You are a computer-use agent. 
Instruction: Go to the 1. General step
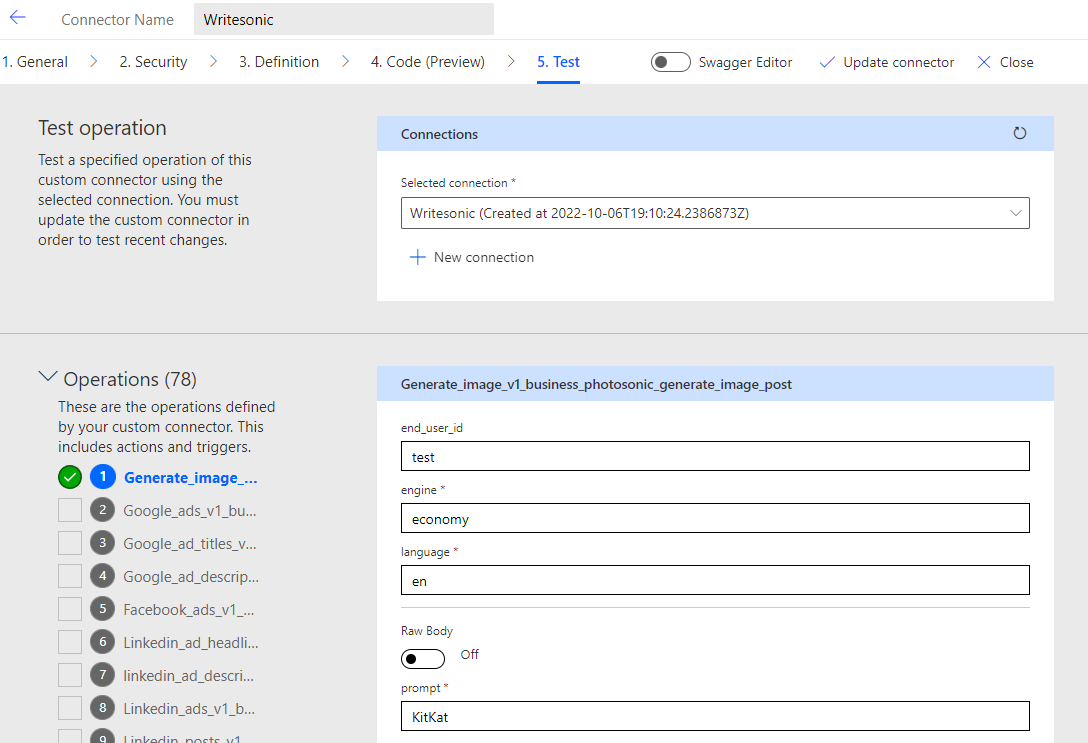pyautogui.click(x=35, y=62)
